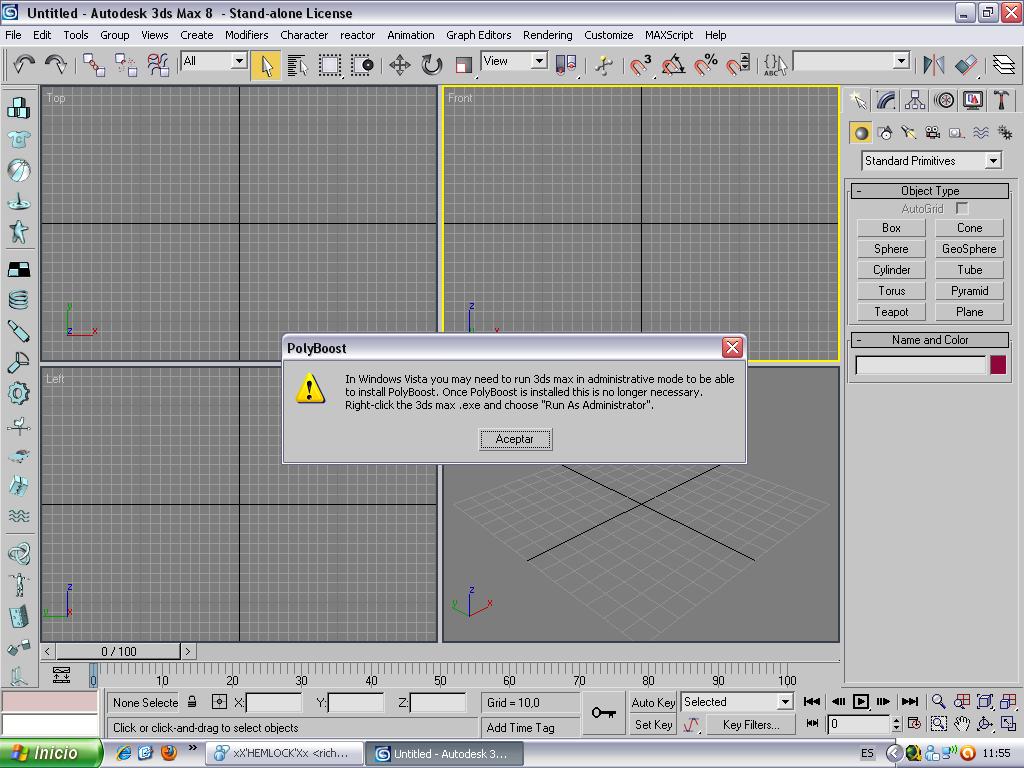The height and width of the screenshot is (768, 1024).
Task: Switch to the Display command panel tab
Action: (x=972, y=100)
